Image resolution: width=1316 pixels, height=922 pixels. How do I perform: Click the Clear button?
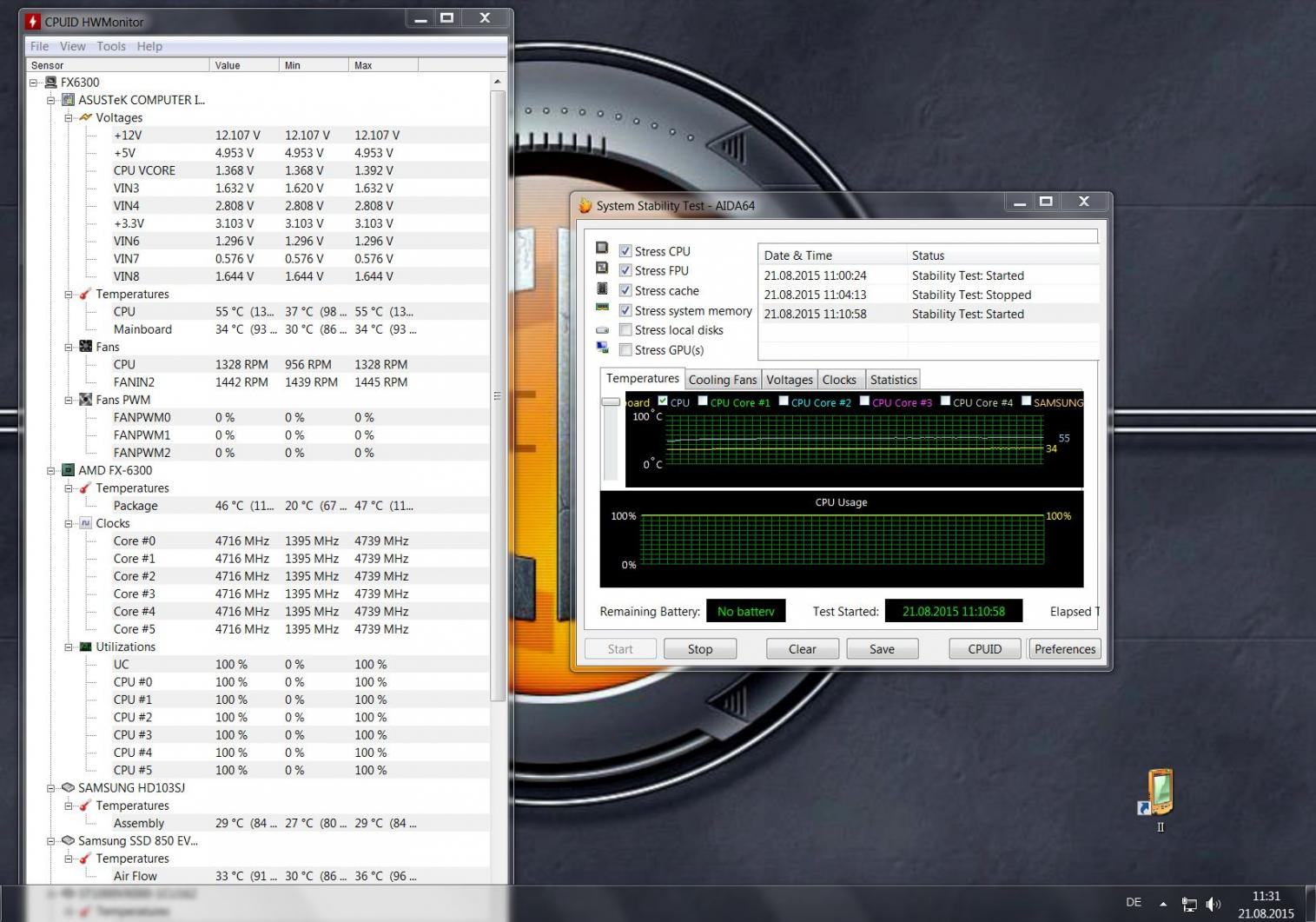pos(803,649)
